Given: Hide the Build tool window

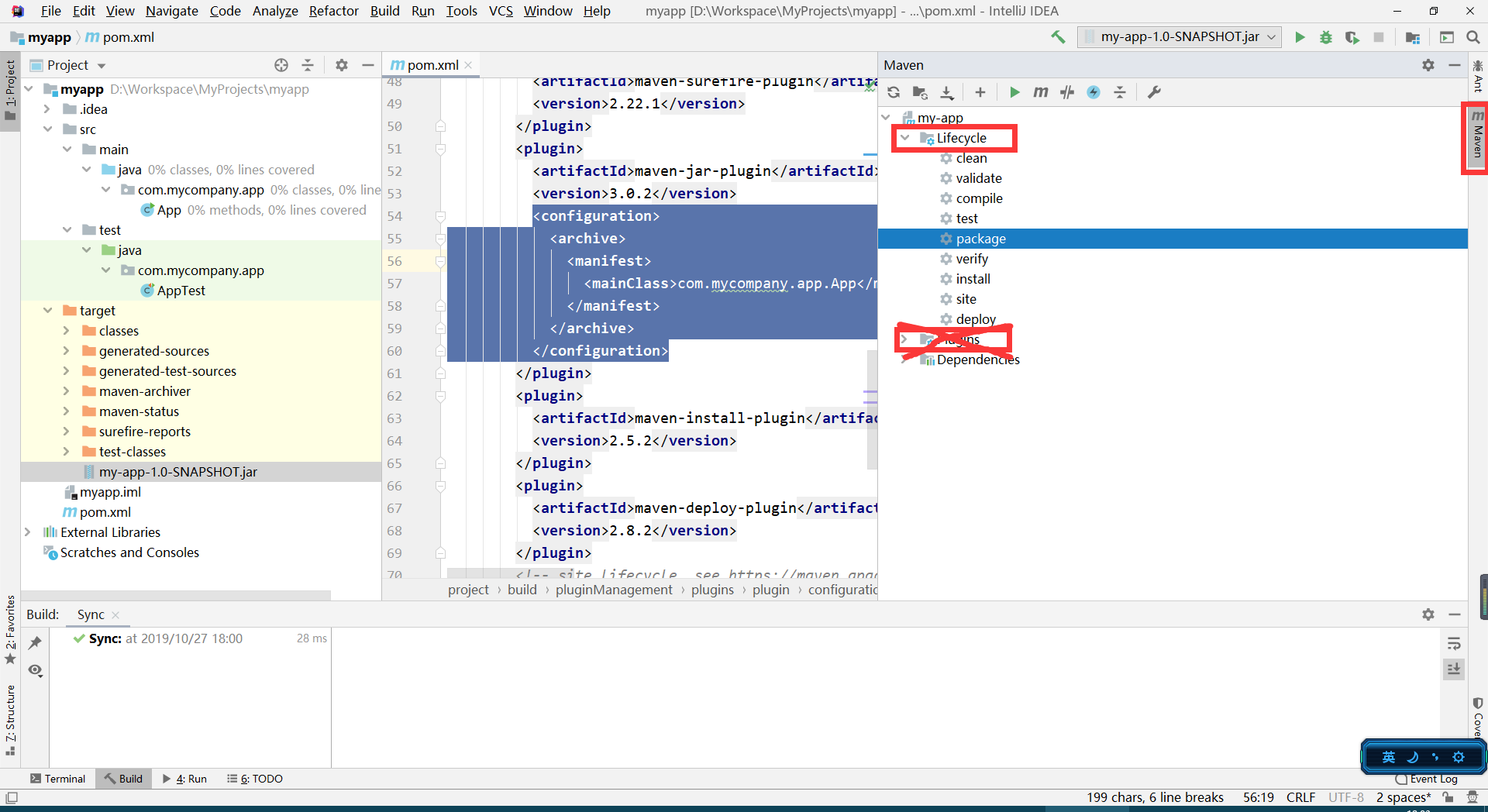Looking at the screenshot, I should [1455, 614].
